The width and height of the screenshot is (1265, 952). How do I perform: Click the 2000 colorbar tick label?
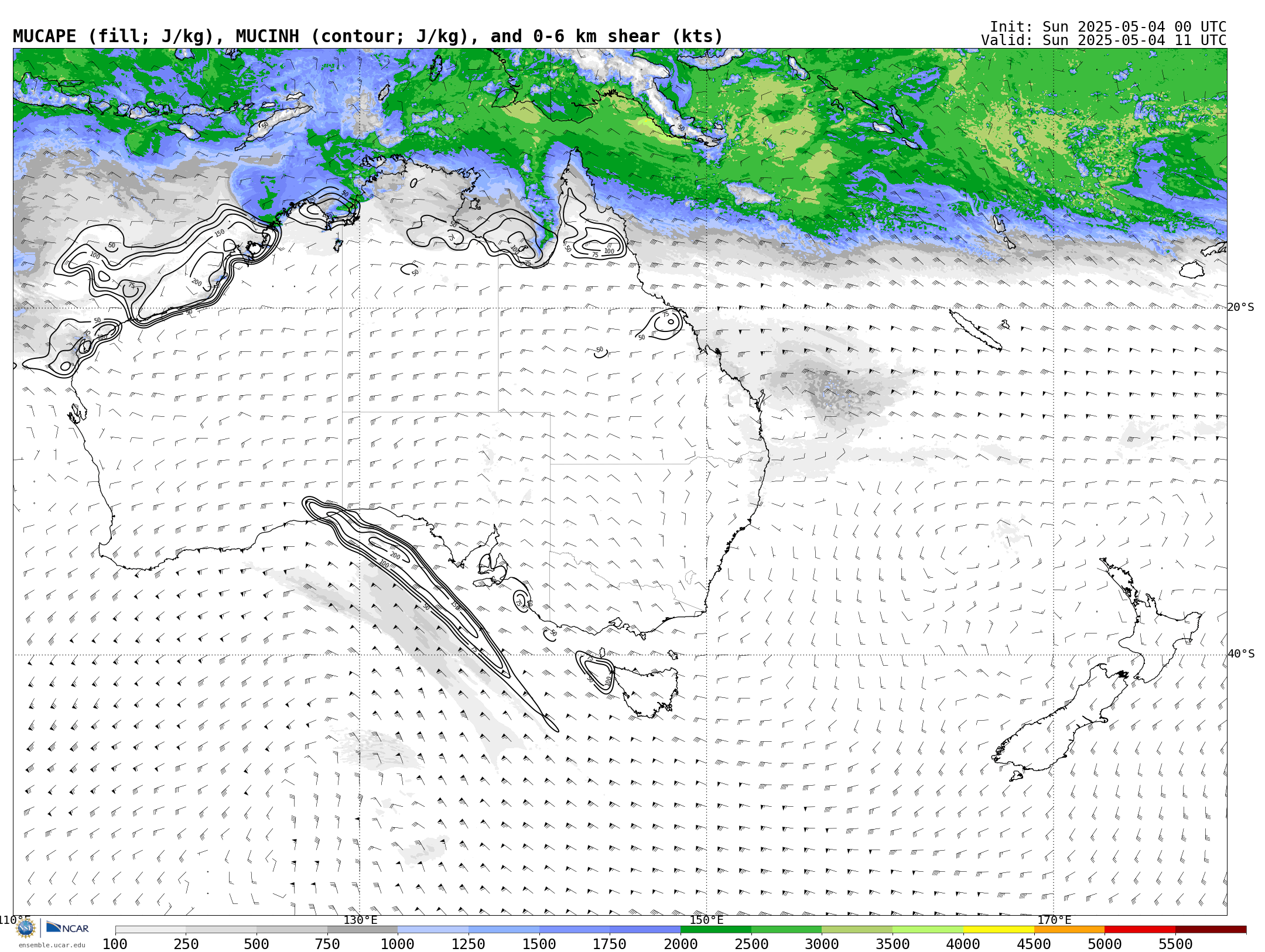(681, 944)
